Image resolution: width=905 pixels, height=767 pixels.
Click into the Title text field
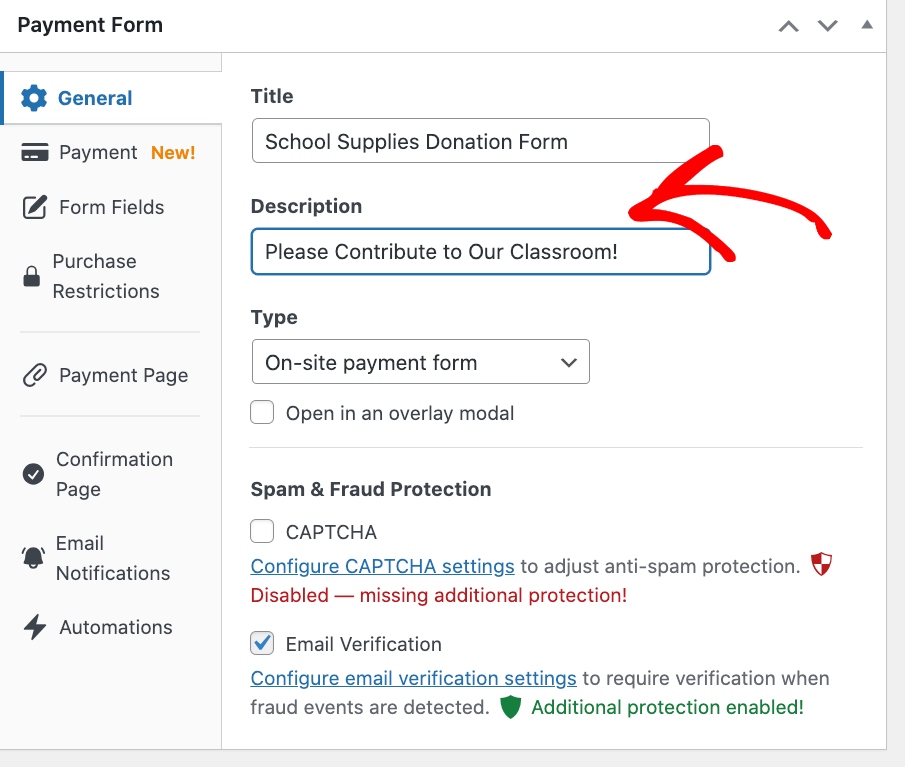click(x=480, y=141)
